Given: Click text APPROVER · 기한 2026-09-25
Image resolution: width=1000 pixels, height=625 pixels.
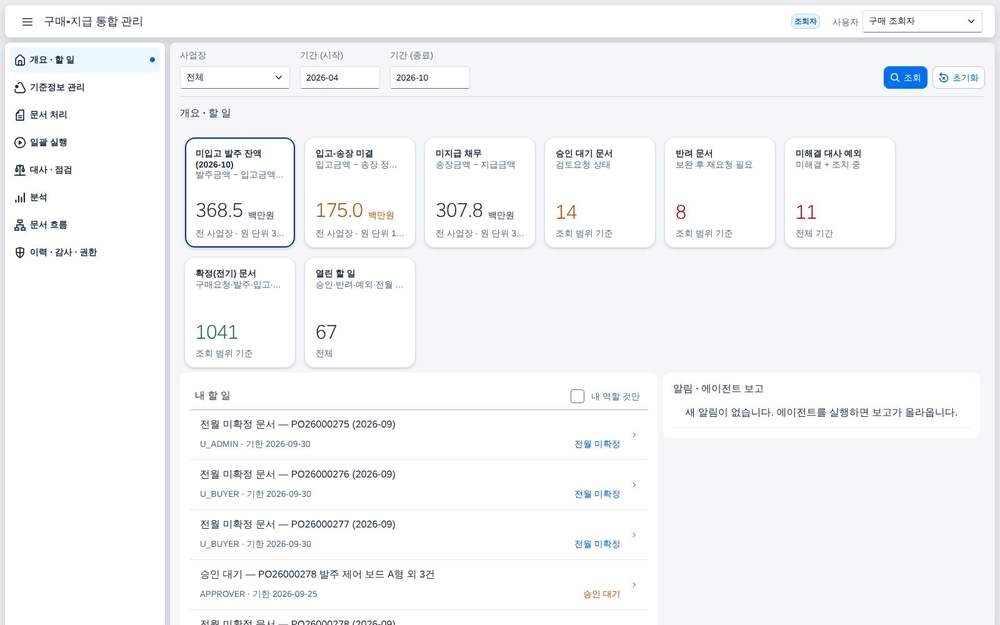Looking at the screenshot, I should (x=258, y=594).
